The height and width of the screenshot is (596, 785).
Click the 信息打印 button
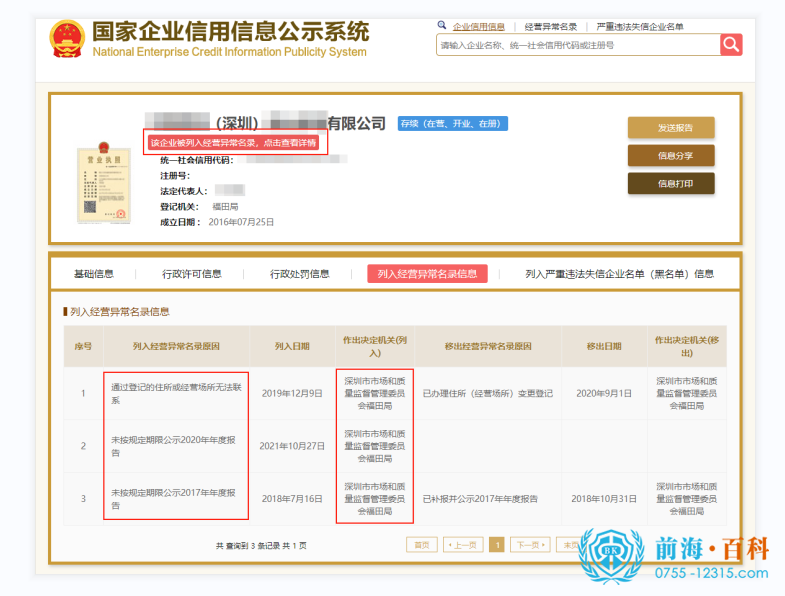click(671, 183)
